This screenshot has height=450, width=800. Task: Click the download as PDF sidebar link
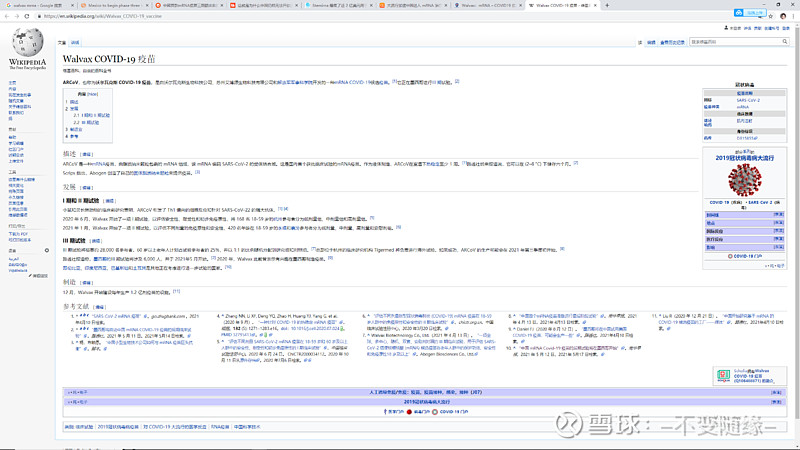[18, 234]
